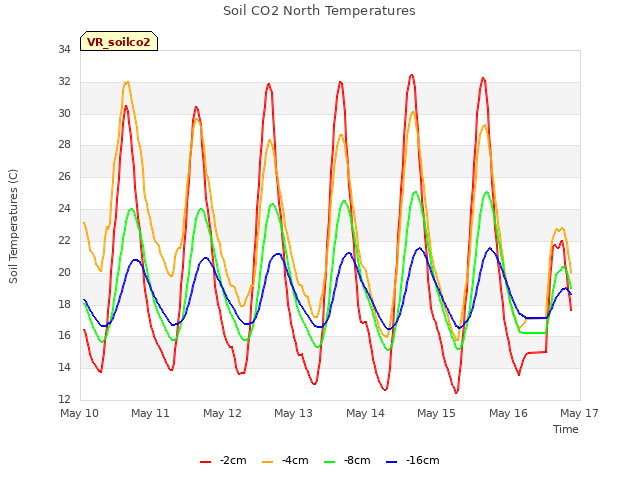
Task: Click the May 15 x-axis tick label
Action: pos(436,413)
